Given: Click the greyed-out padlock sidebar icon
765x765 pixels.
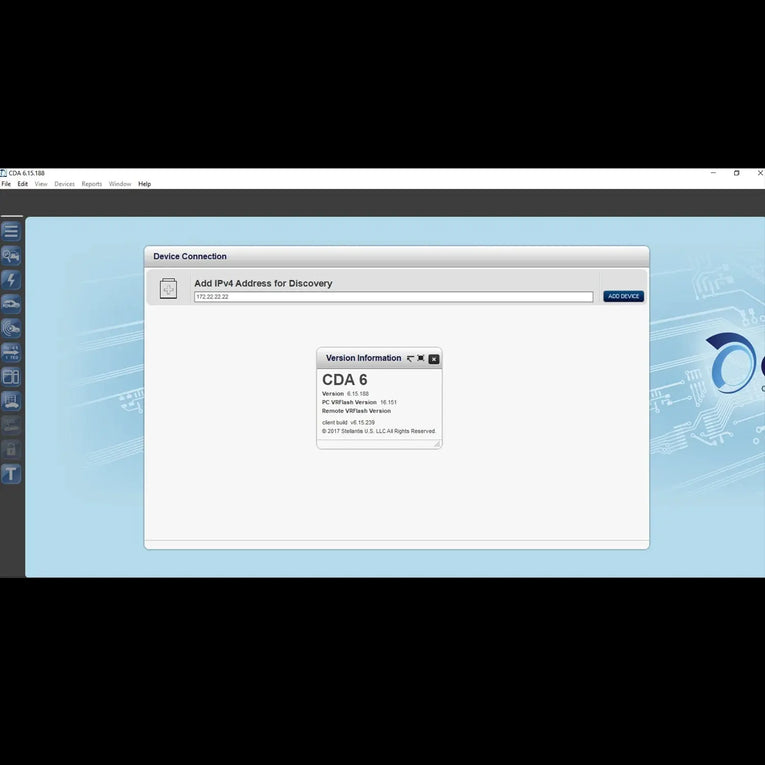Looking at the screenshot, I should click(11, 449).
